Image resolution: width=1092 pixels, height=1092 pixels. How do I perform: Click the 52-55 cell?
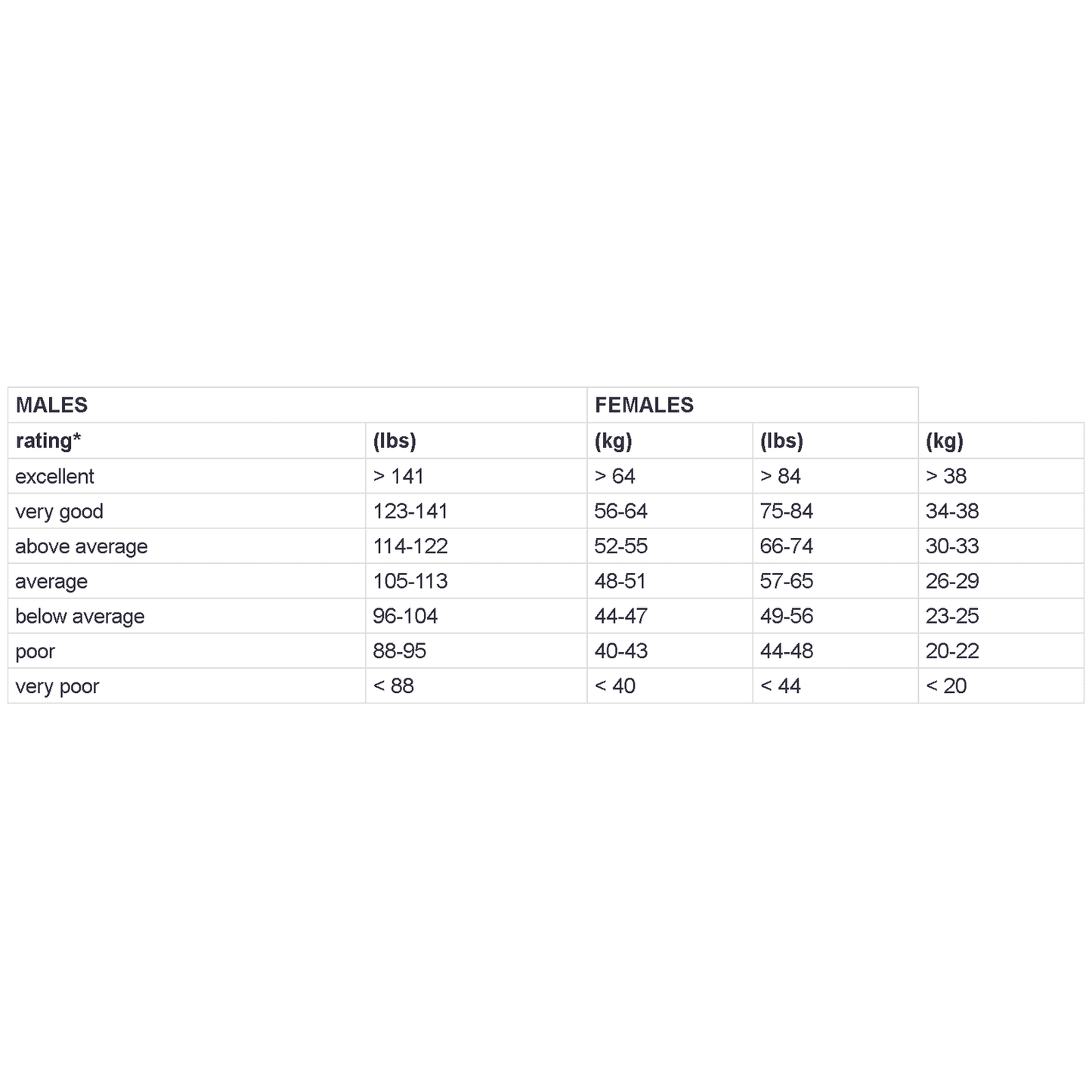click(x=621, y=546)
